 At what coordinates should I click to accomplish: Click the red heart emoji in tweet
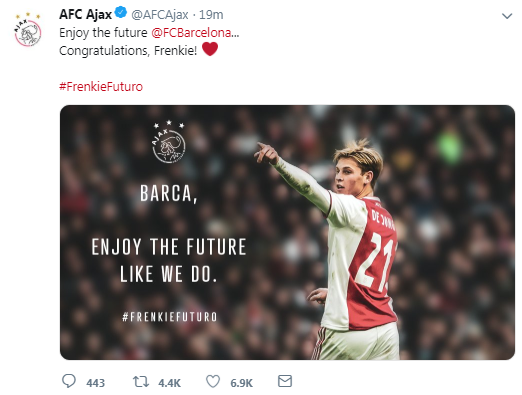click(210, 49)
